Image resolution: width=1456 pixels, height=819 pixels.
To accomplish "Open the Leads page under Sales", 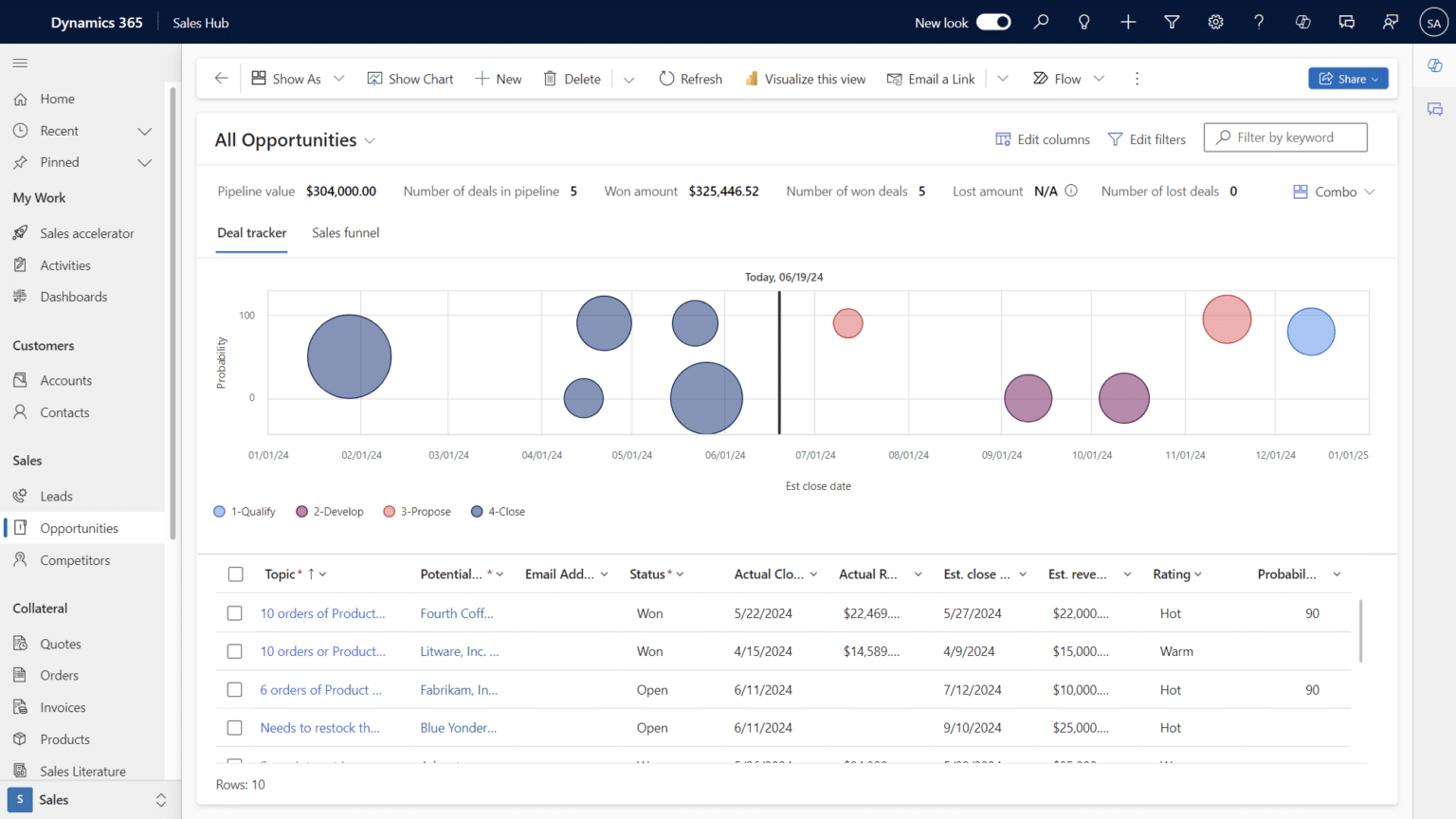I will point(56,496).
